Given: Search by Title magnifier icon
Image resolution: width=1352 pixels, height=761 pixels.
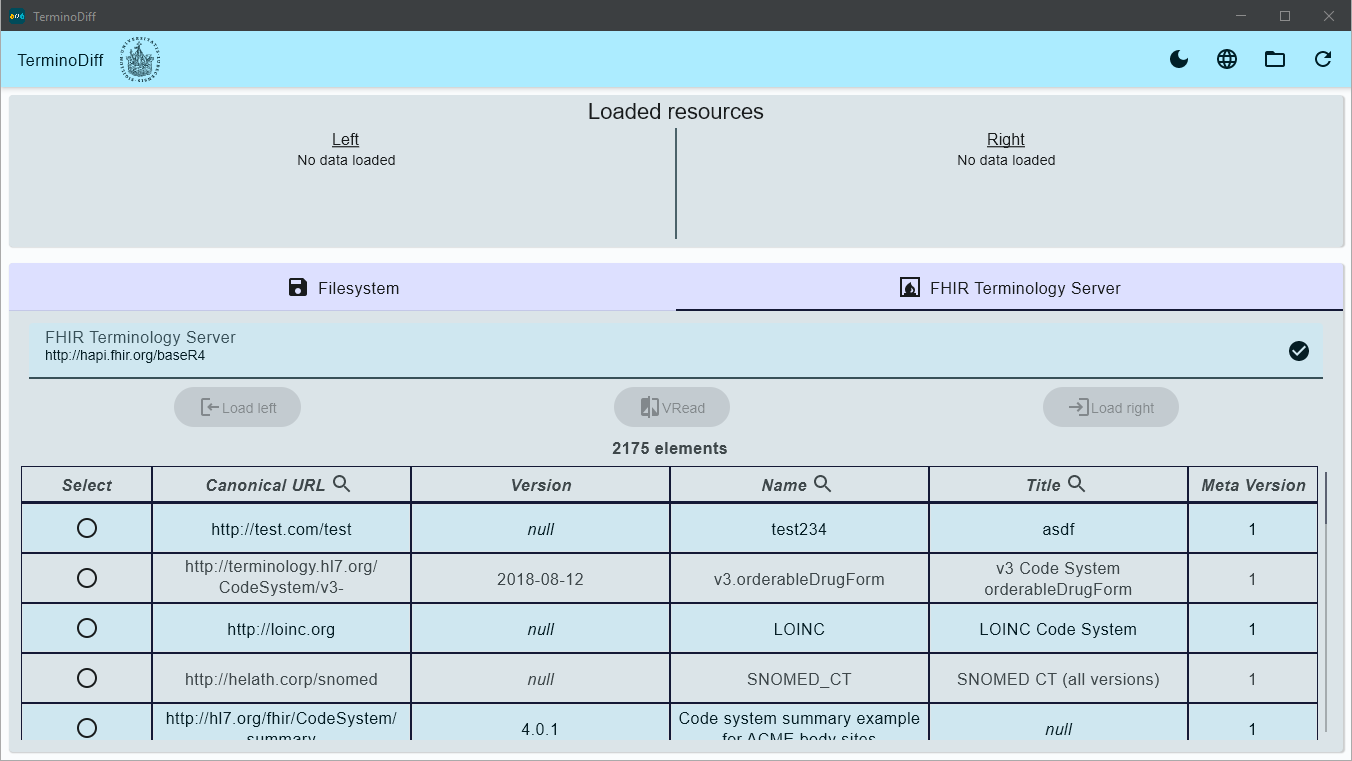Looking at the screenshot, I should pos(1077,484).
